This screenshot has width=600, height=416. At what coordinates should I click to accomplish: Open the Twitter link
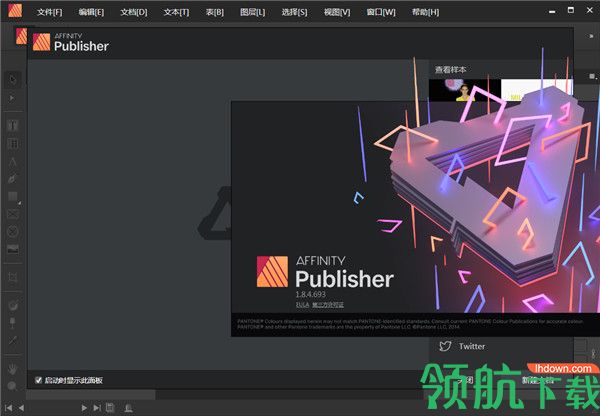472,346
